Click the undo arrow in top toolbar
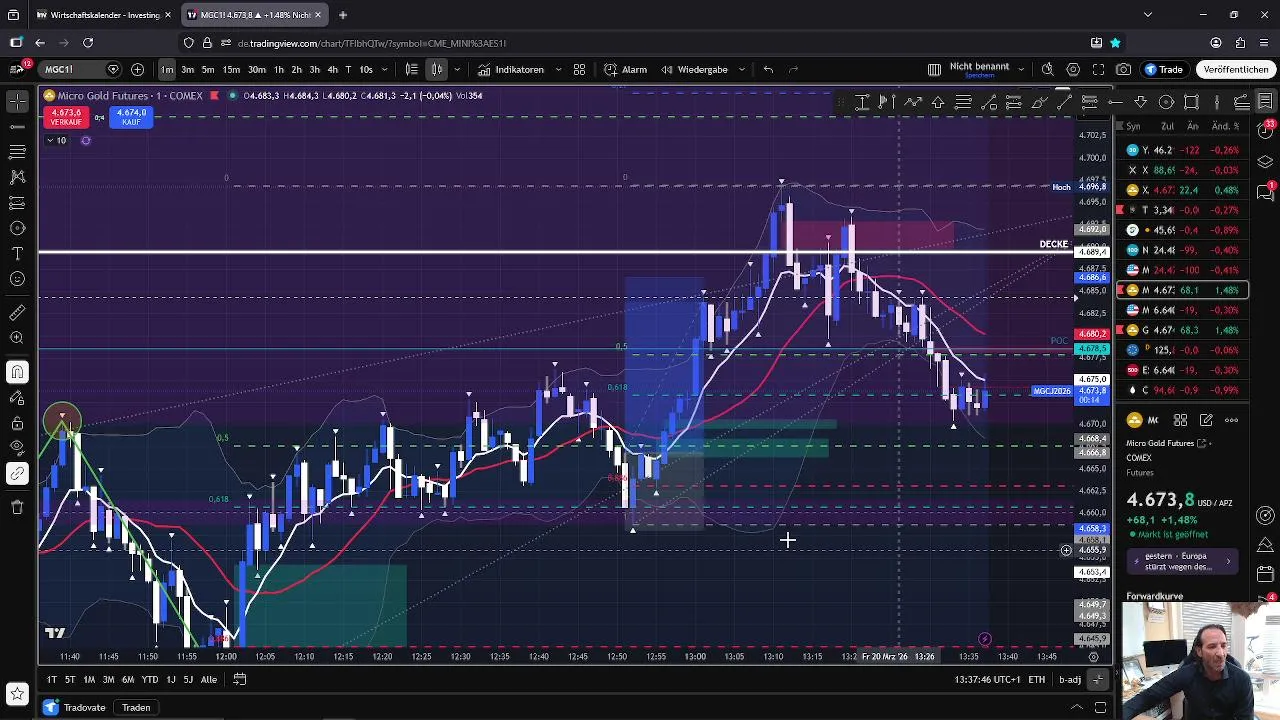 (768, 69)
